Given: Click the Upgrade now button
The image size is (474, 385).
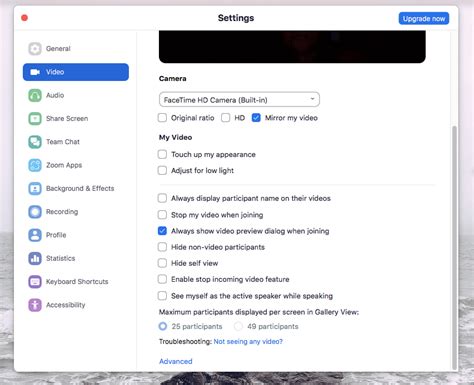Looking at the screenshot, I should [424, 19].
